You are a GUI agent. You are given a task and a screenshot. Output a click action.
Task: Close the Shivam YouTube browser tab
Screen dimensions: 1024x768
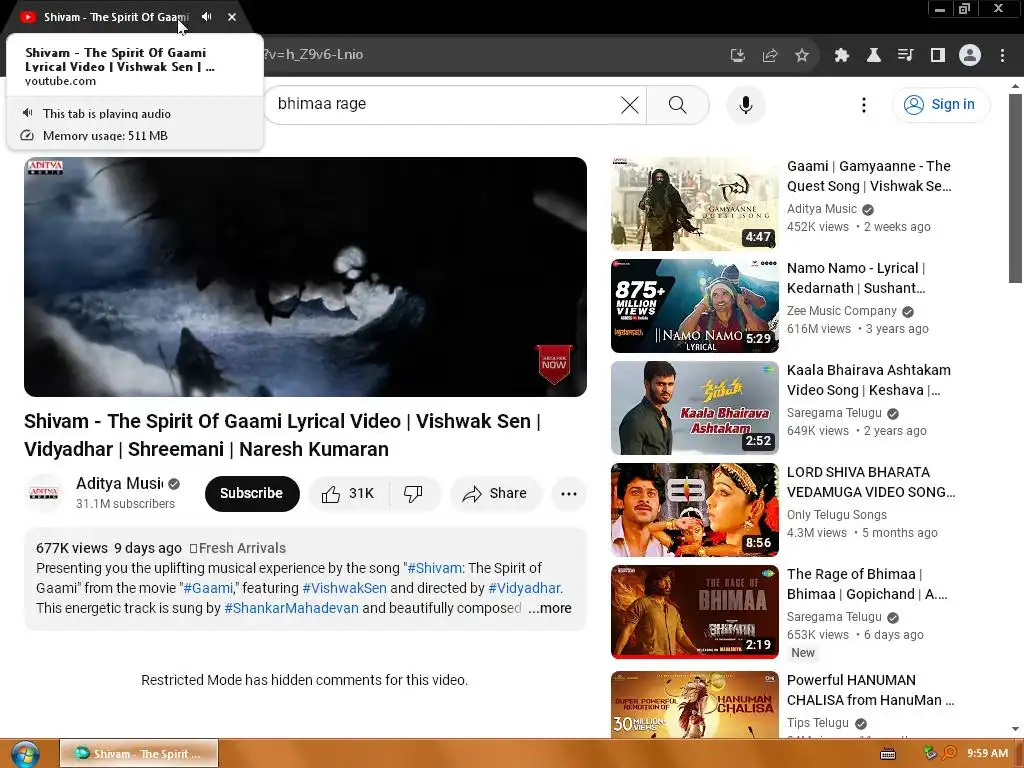click(x=232, y=17)
